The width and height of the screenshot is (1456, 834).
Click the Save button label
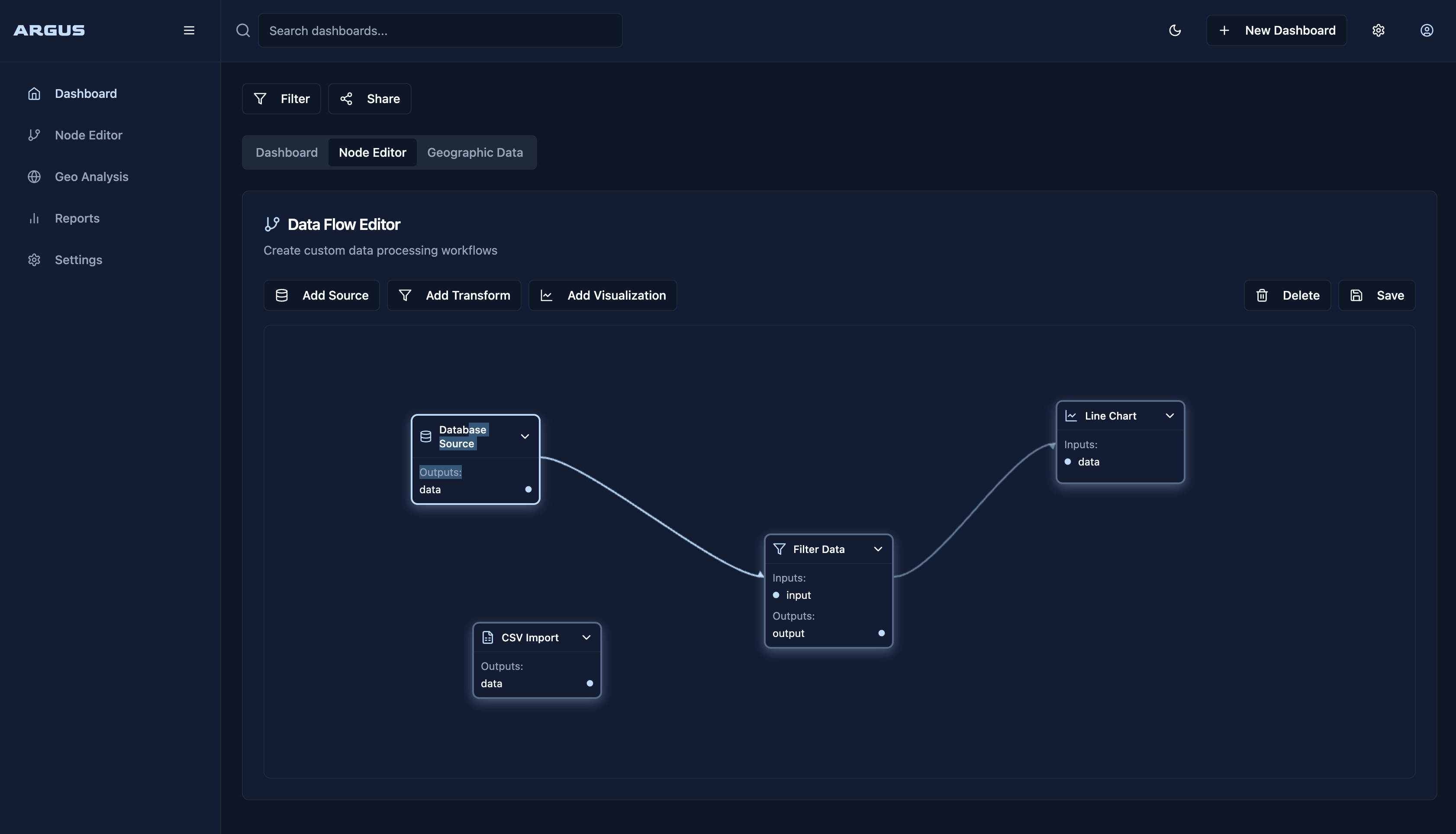1390,295
